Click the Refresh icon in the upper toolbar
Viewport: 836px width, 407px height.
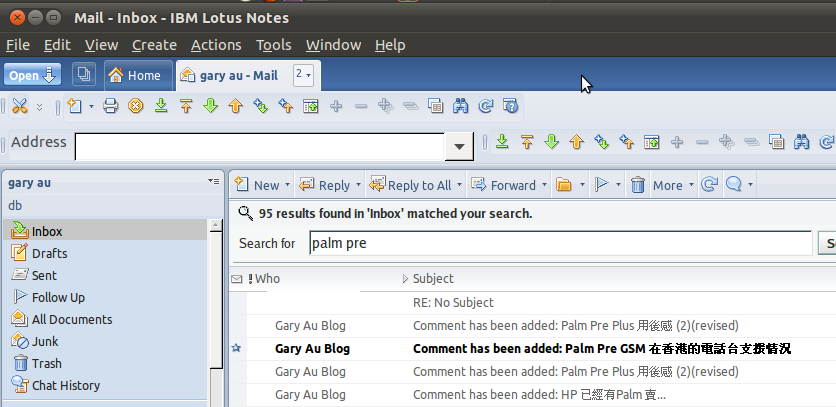(486, 106)
